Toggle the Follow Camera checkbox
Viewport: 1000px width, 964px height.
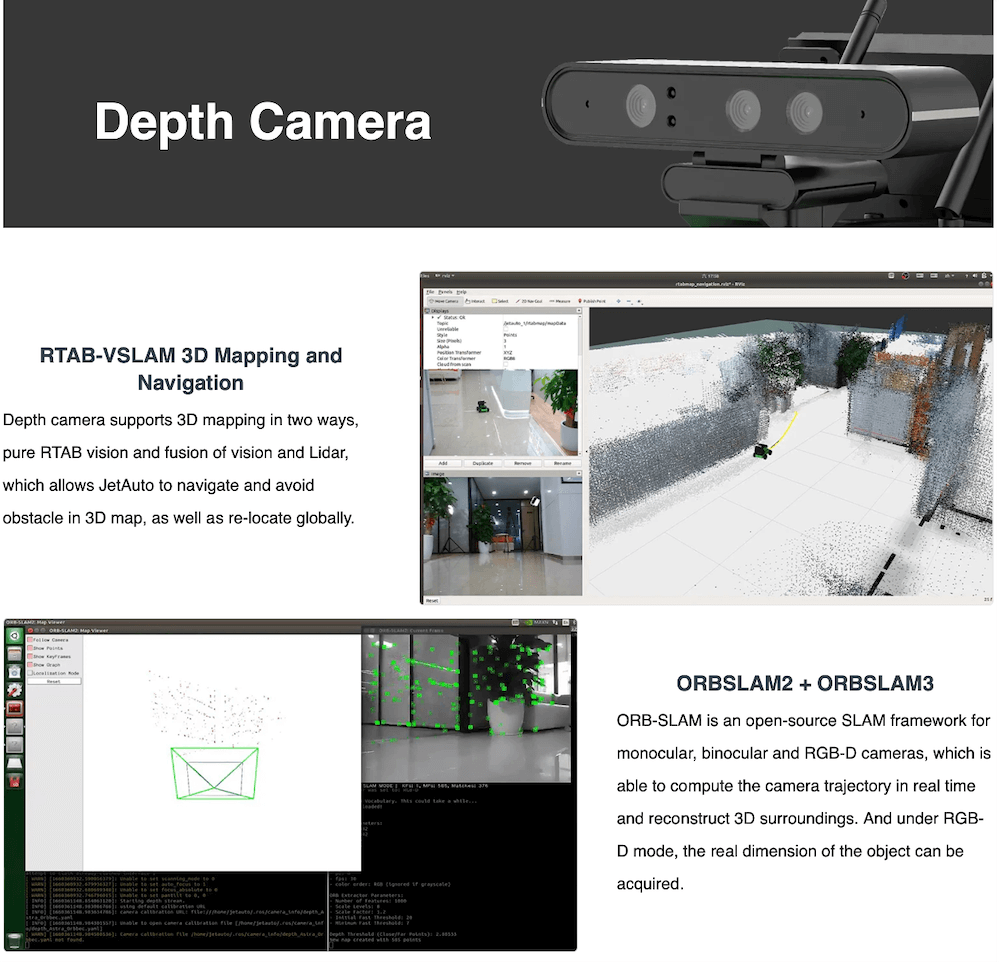click(x=30, y=639)
